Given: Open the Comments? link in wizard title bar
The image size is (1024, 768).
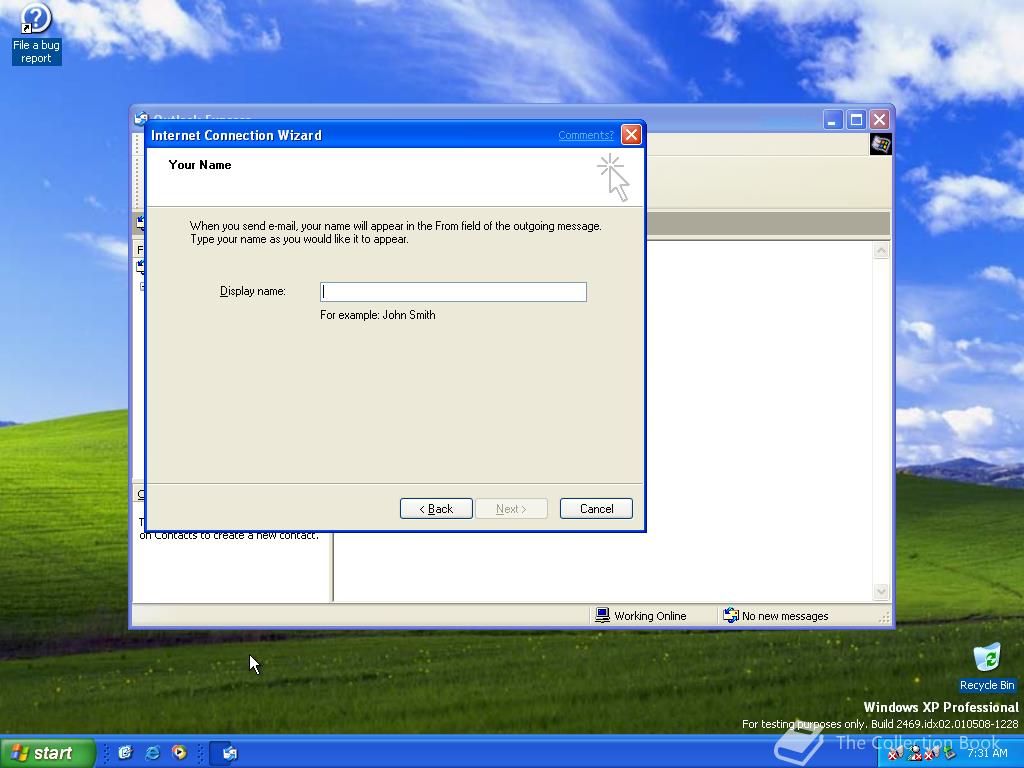Looking at the screenshot, I should click(586, 135).
